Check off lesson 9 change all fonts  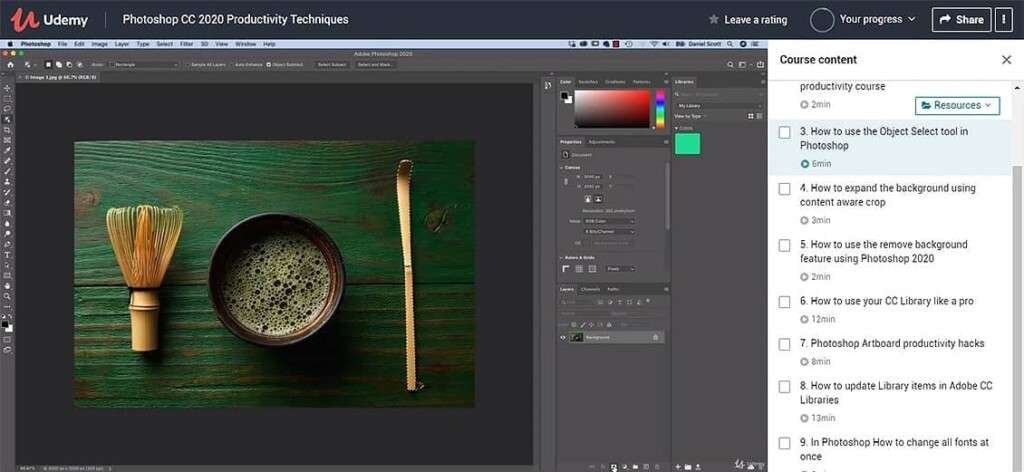[x=784, y=443]
